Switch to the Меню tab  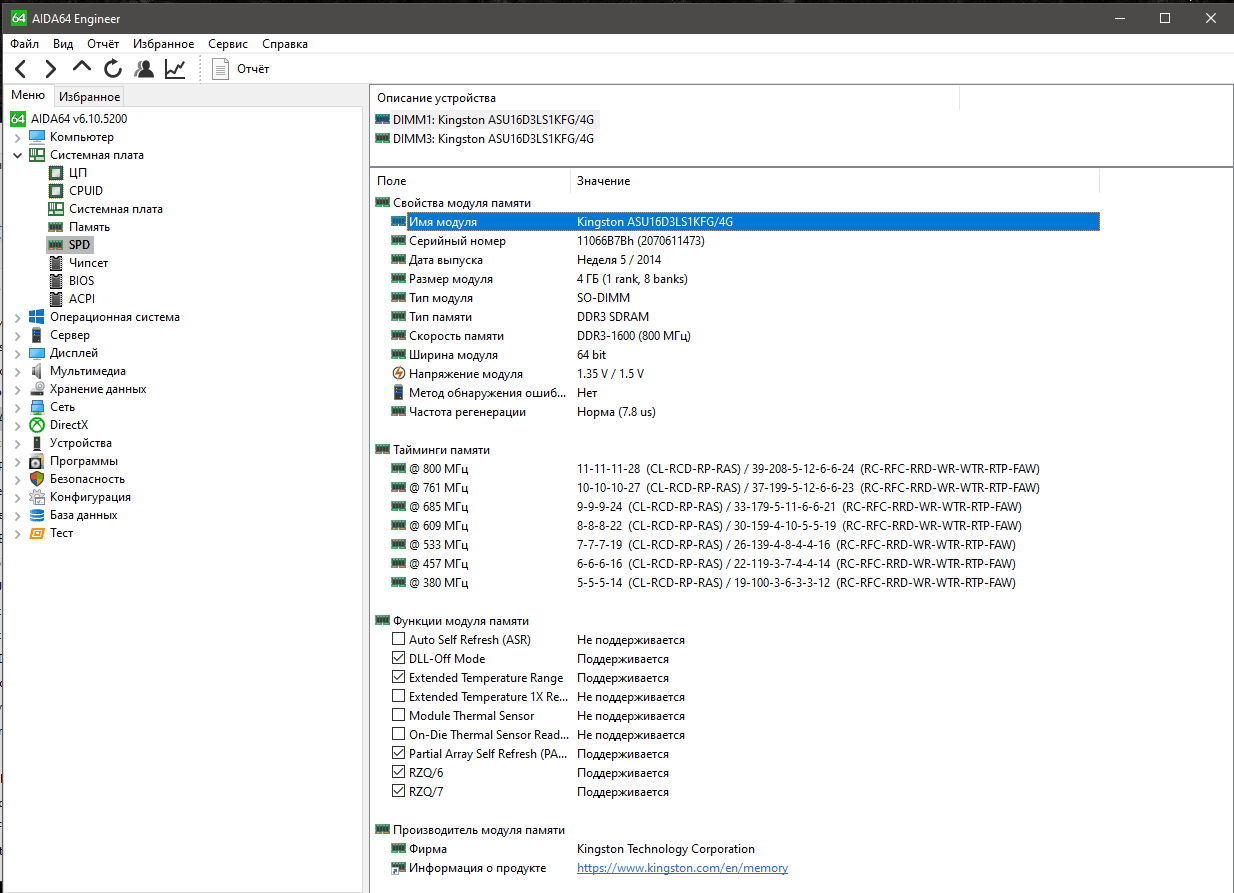pyautogui.click(x=28, y=96)
